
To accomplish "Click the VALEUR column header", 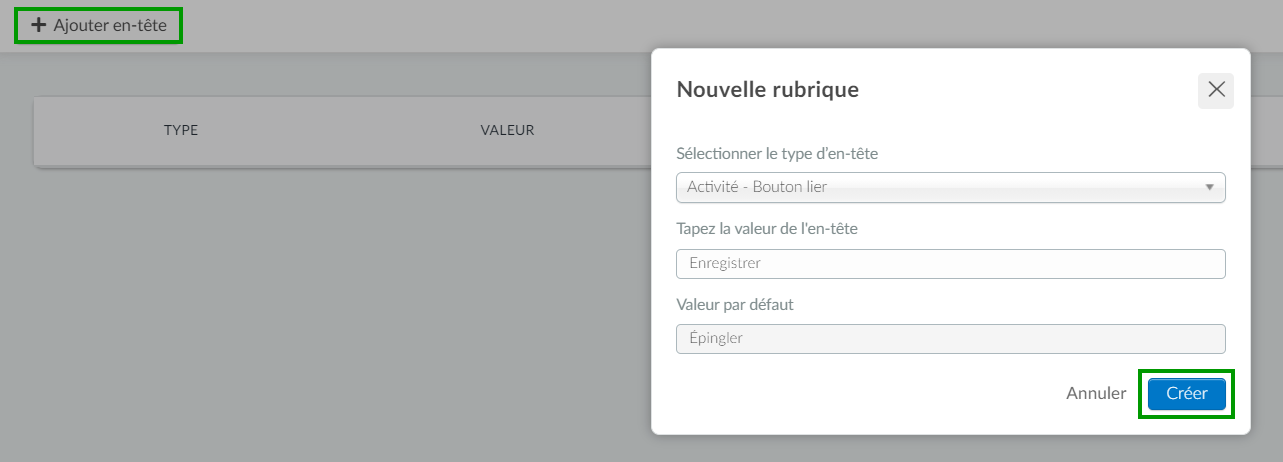I will tap(507, 130).
